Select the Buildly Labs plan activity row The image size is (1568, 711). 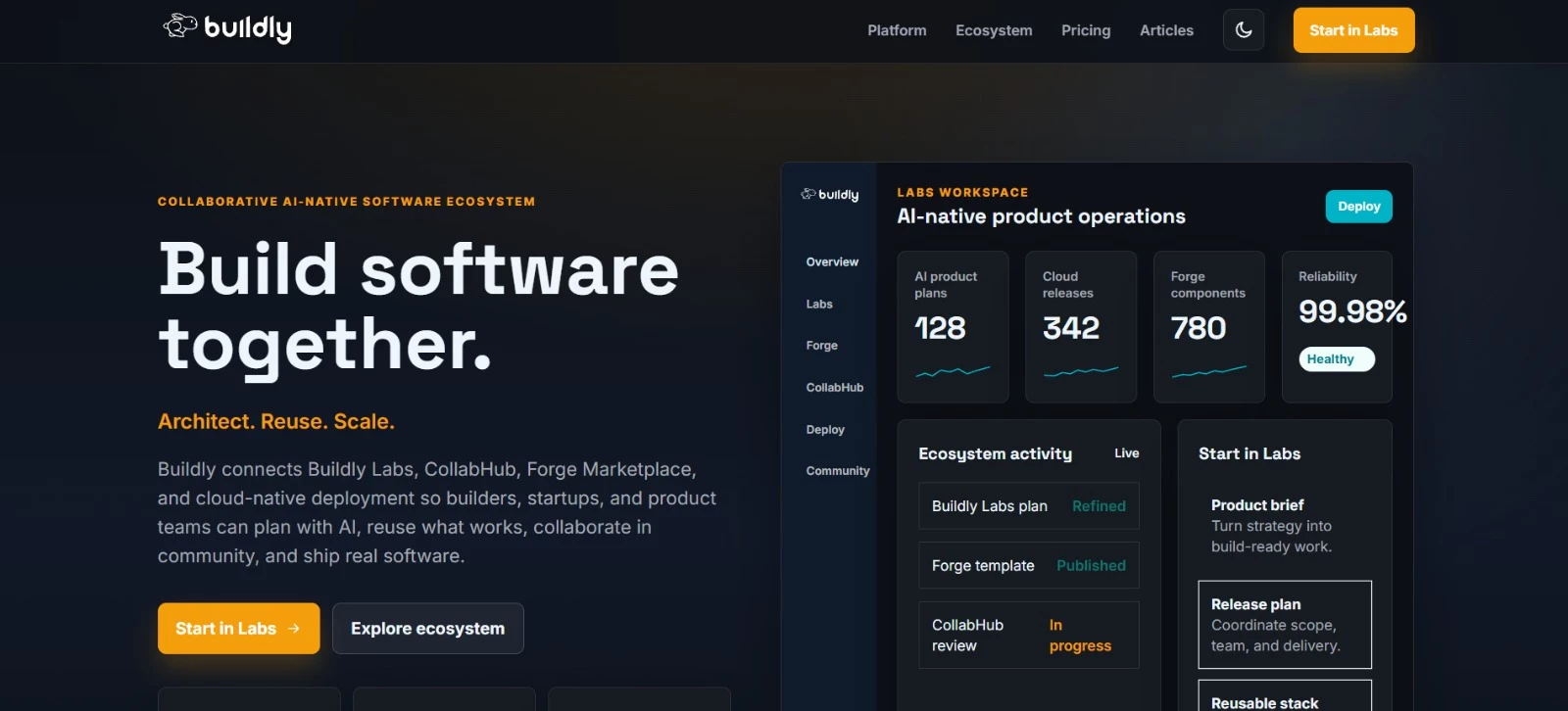(1029, 506)
